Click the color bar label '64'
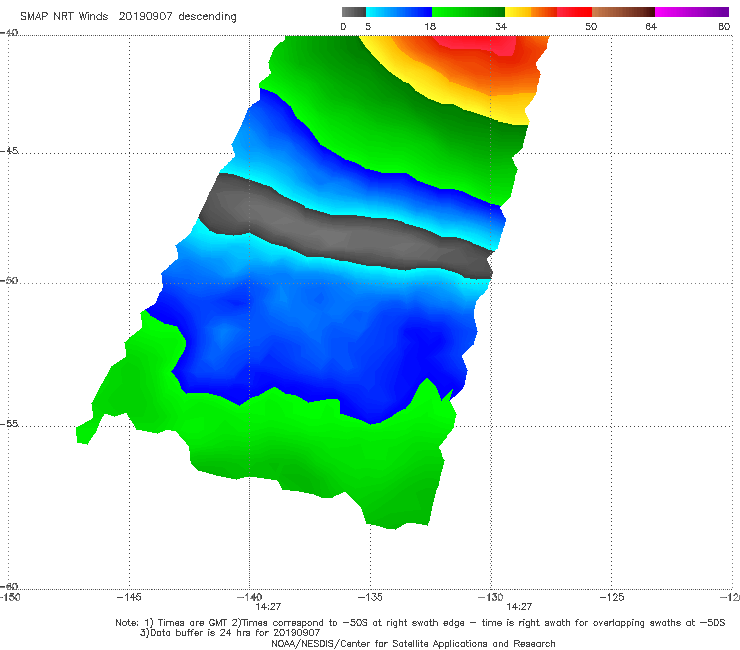 point(651,26)
